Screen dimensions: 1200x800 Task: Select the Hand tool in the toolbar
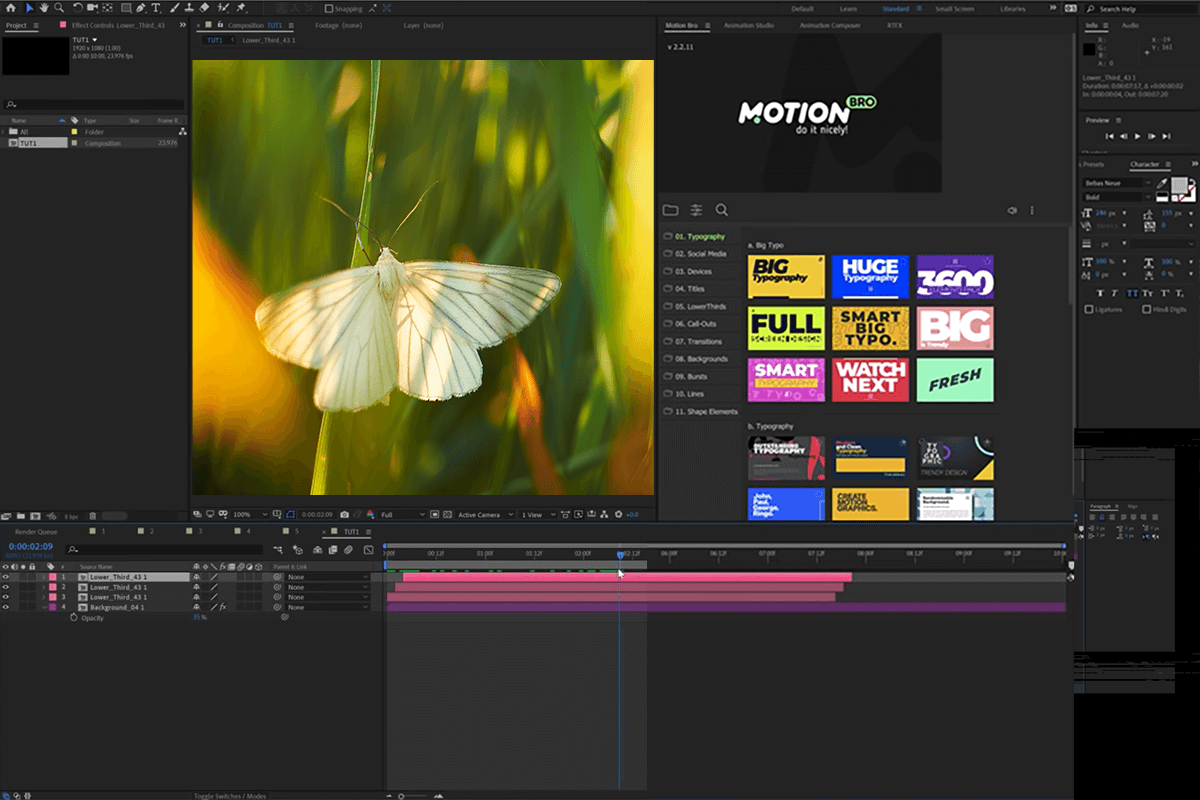[x=44, y=8]
